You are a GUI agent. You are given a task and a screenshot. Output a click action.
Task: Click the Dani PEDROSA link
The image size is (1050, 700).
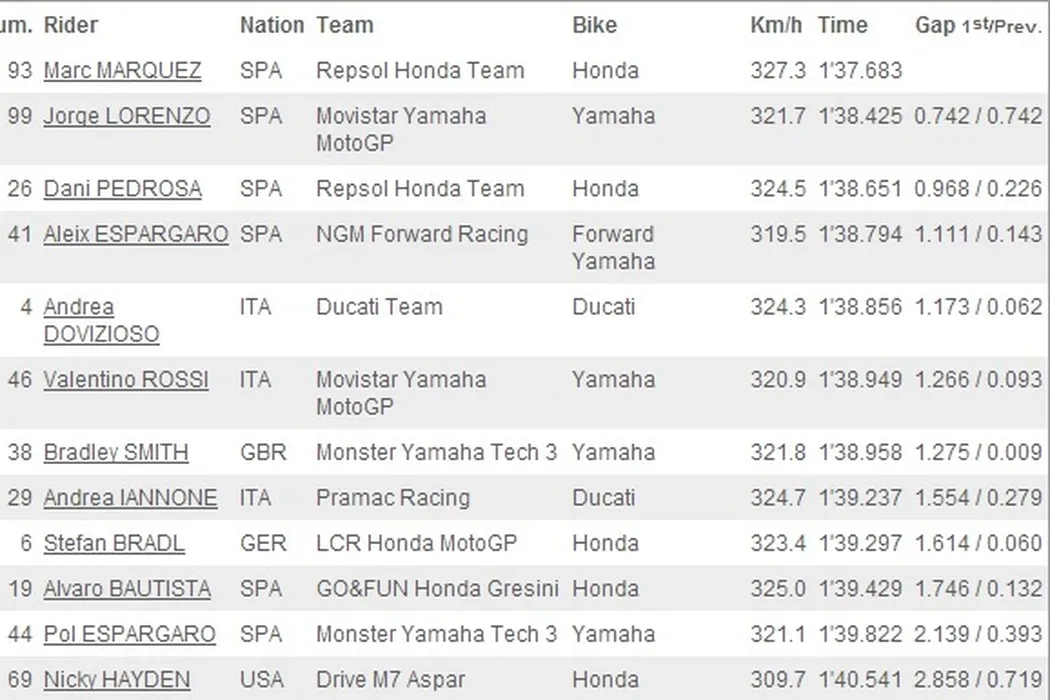122,189
